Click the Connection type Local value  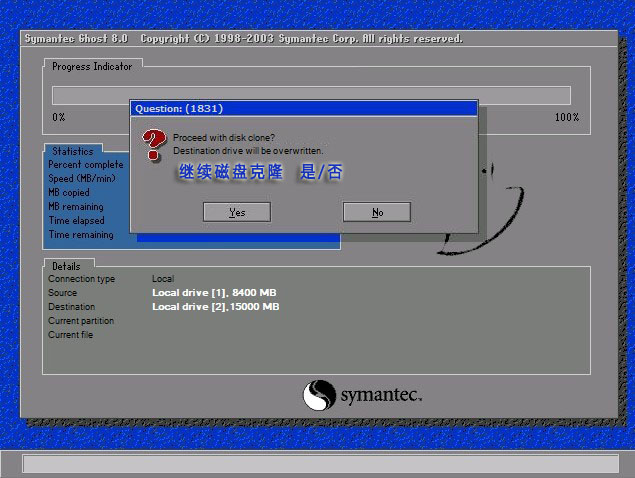[163, 278]
